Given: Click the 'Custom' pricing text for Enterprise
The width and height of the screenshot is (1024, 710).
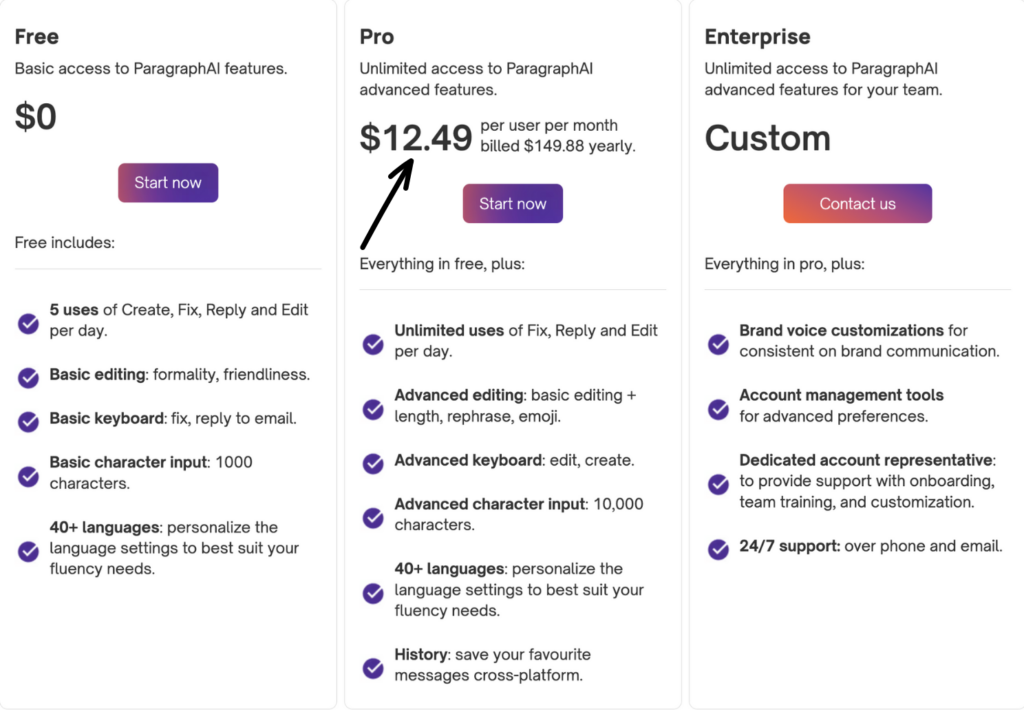Looking at the screenshot, I should [767, 139].
